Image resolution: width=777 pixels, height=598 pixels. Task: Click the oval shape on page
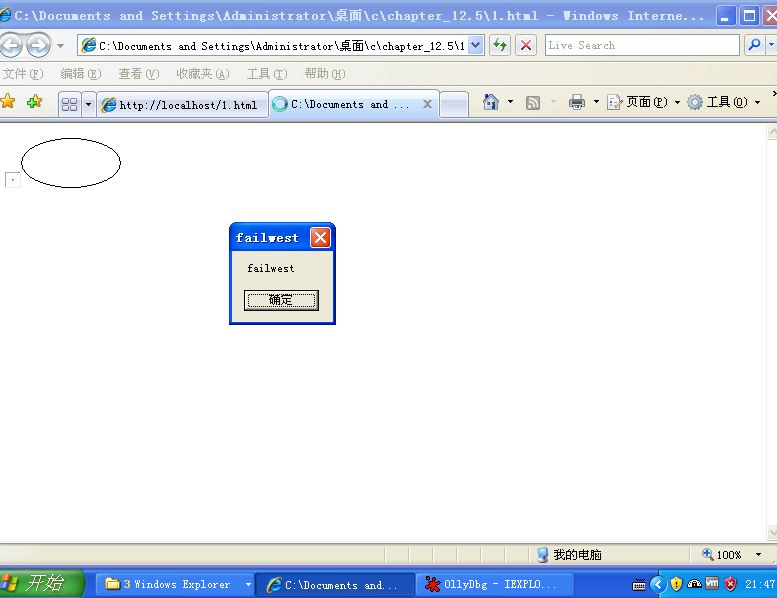click(71, 163)
